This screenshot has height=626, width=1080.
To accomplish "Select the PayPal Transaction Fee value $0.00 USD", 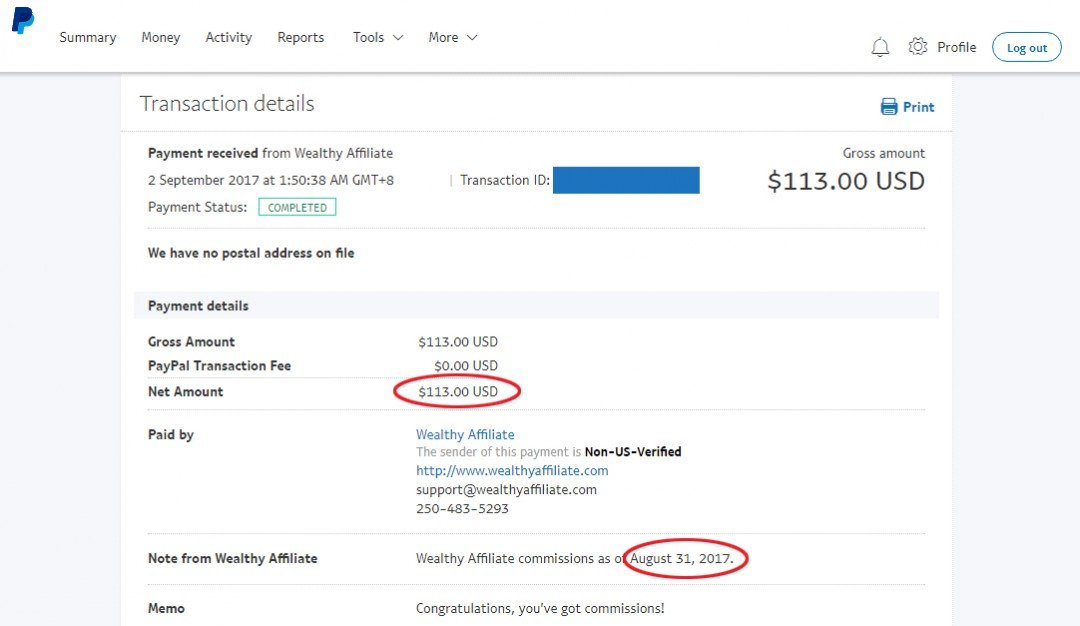I will (466, 366).
